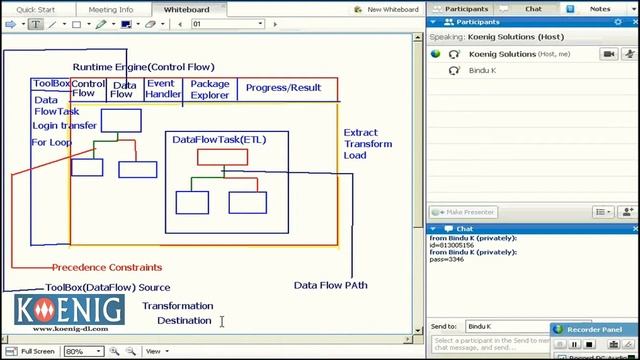This screenshot has width=640, height=360.
Task: Select the Rectangle shape tool
Action: (76, 24)
